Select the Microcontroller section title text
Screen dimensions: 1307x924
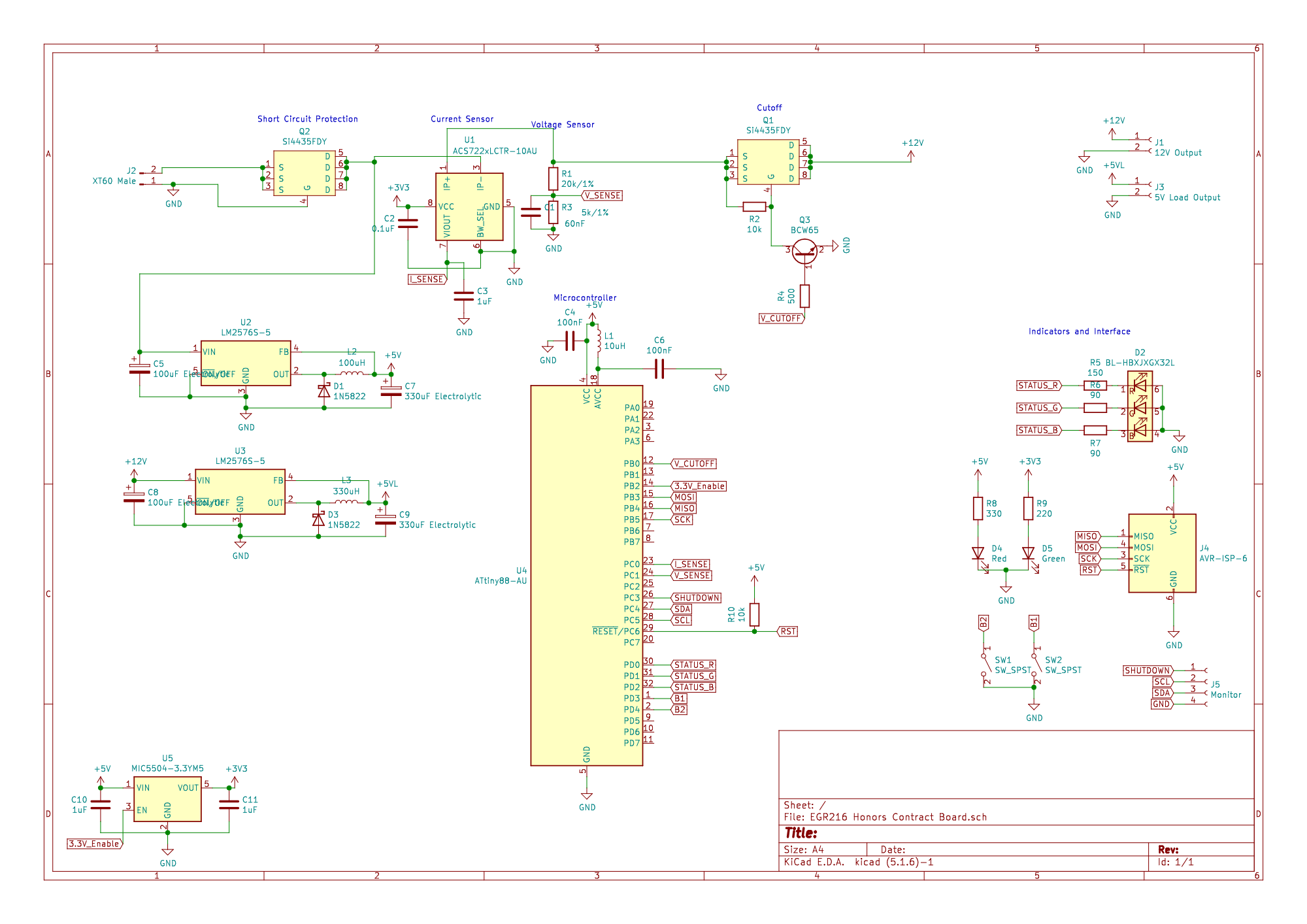pos(584,297)
